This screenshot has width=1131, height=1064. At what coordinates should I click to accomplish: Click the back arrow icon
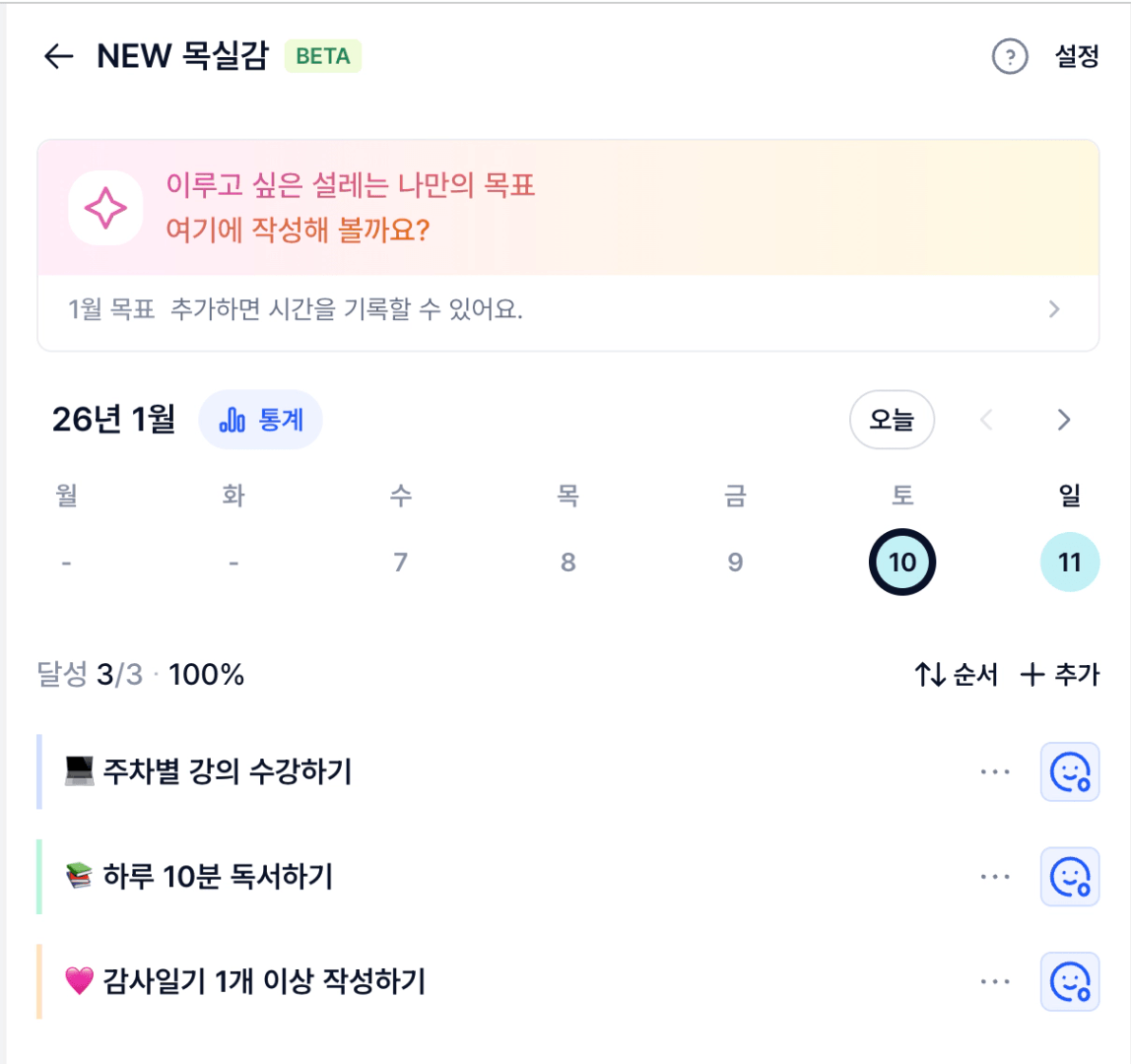(59, 57)
